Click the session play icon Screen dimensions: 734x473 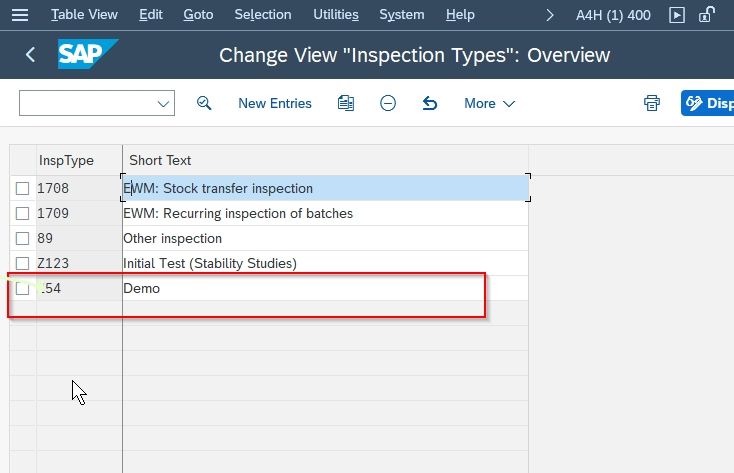pos(677,15)
